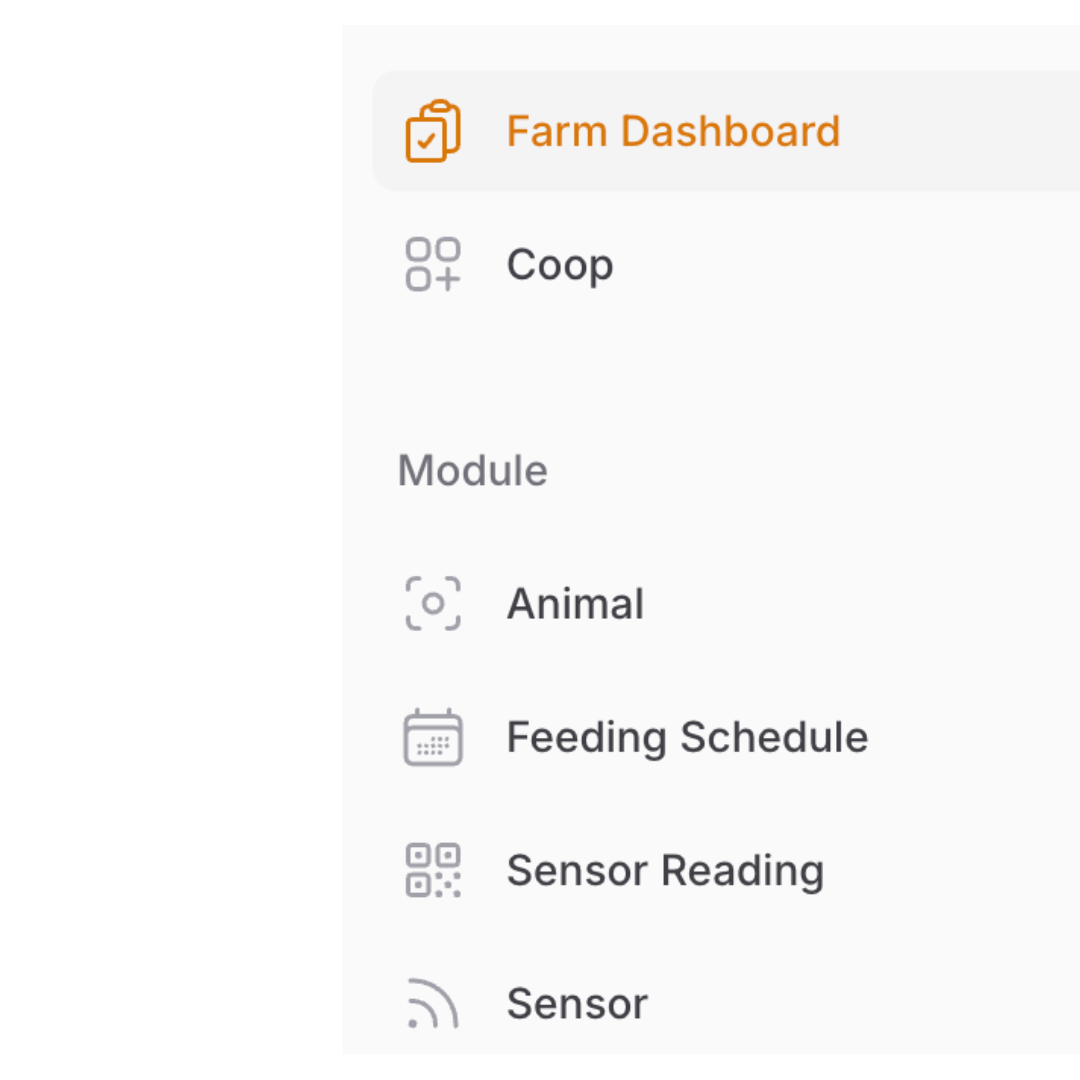This screenshot has height=1080, width=1080.
Task: Open the Farm Dashboard menu item
Action: pyautogui.click(x=672, y=131)
